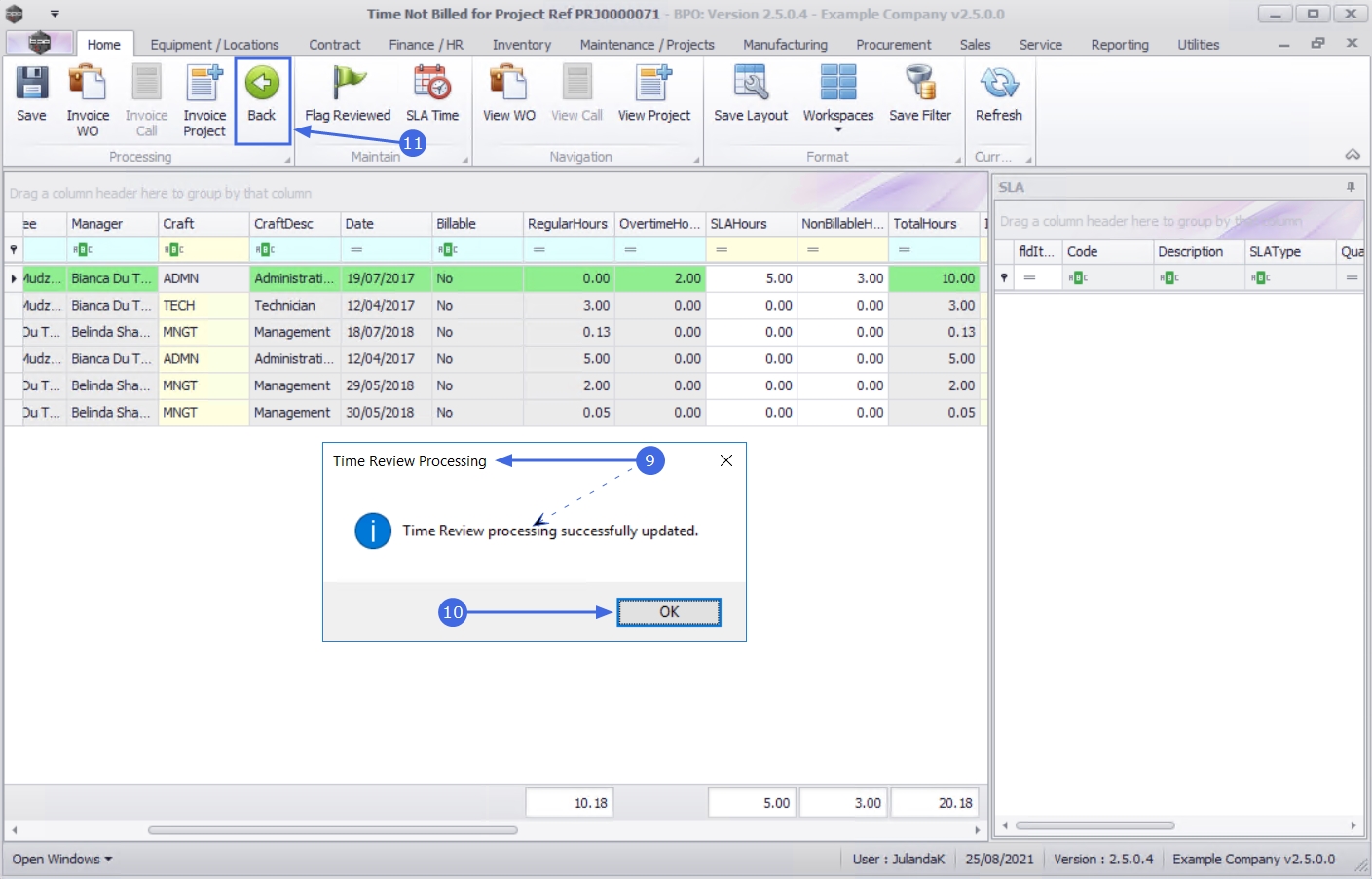This screenshot has width=1372, height=879.
Task: Click the main grid horizontal scrollbar
Action: (332, 830)
